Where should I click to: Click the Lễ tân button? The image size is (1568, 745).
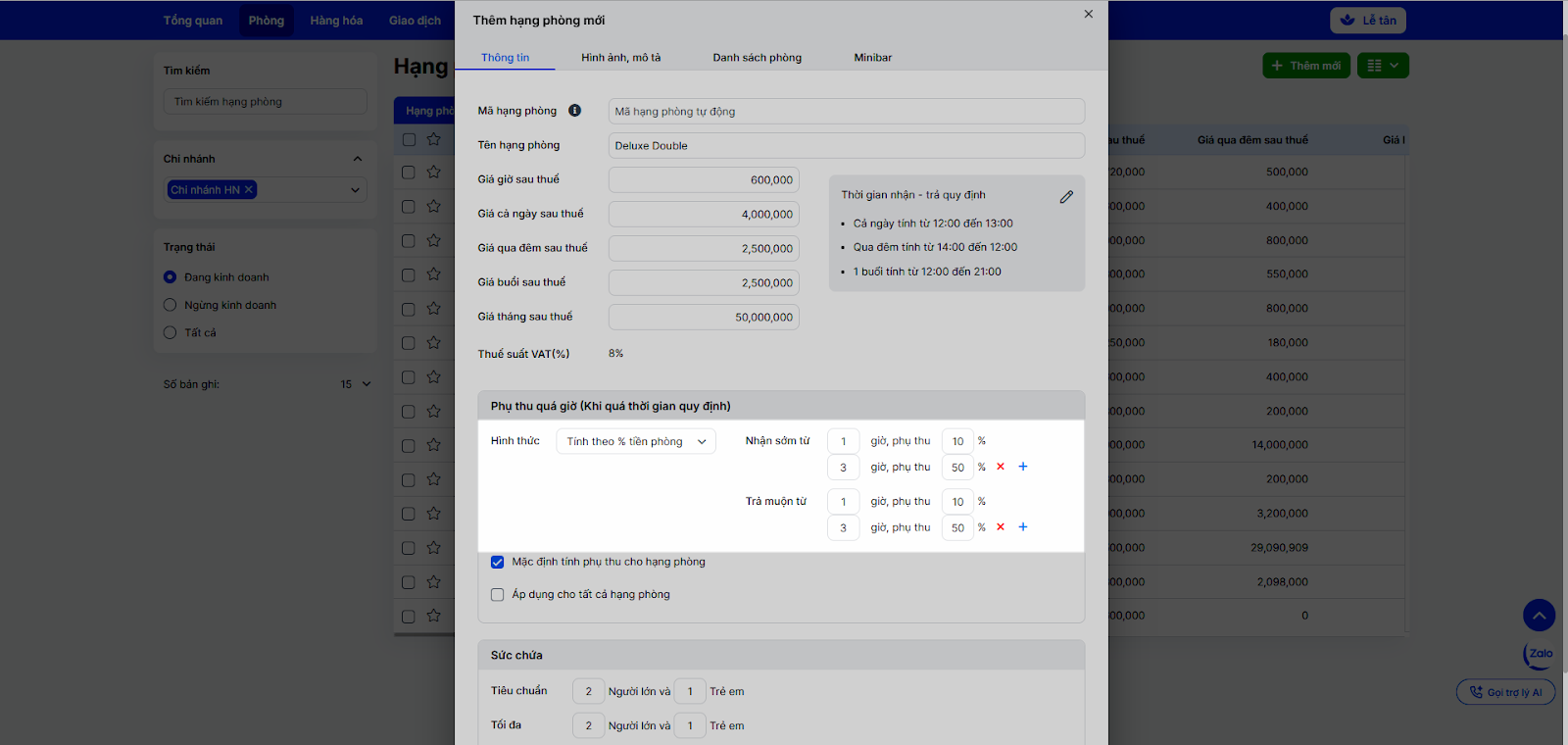click(1367, 21)
